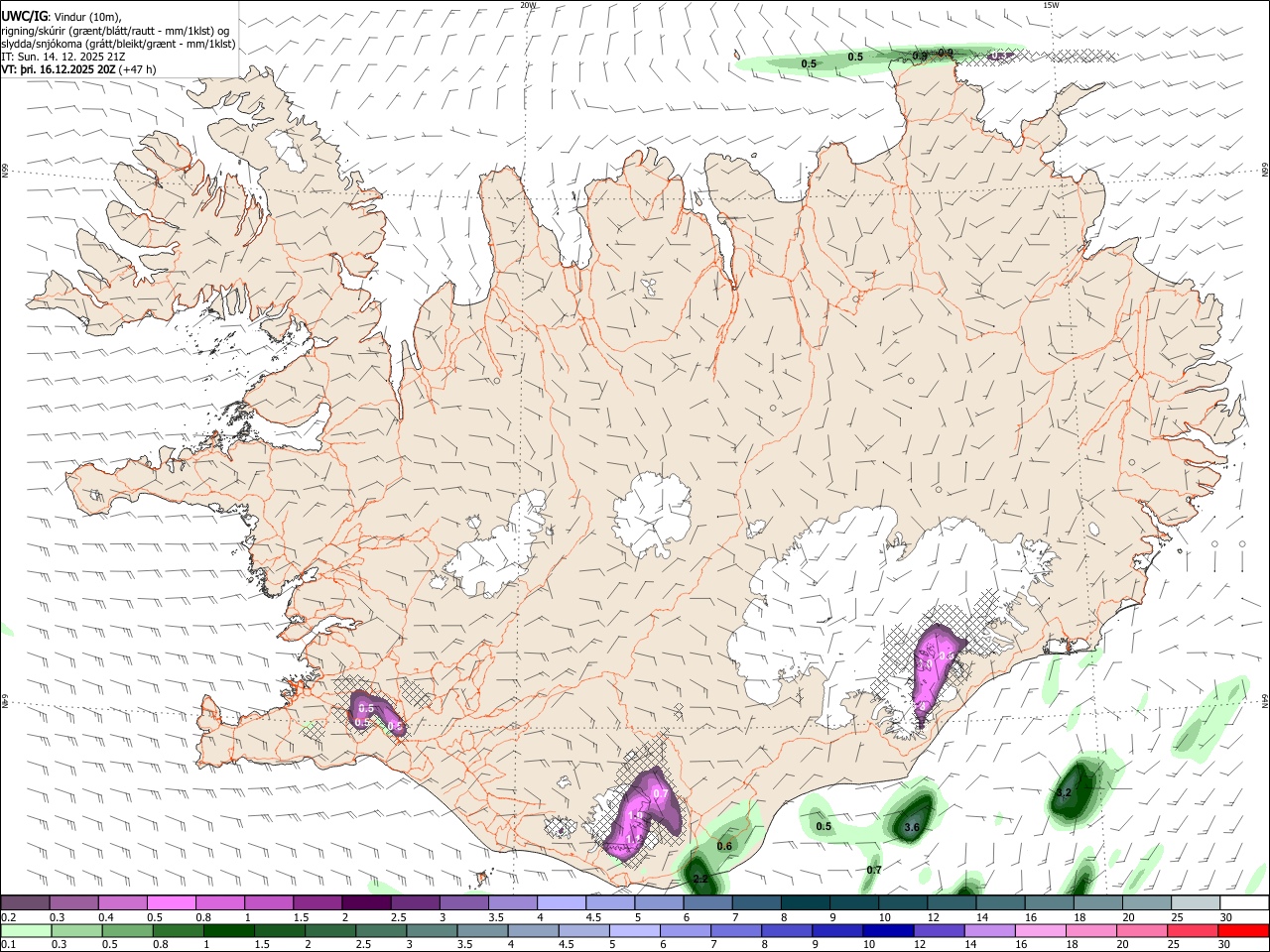This screenshot has width=1270, height=952.
Task: Click the 0.7 value south of the 3.6 cell
Action: (874, 870)
